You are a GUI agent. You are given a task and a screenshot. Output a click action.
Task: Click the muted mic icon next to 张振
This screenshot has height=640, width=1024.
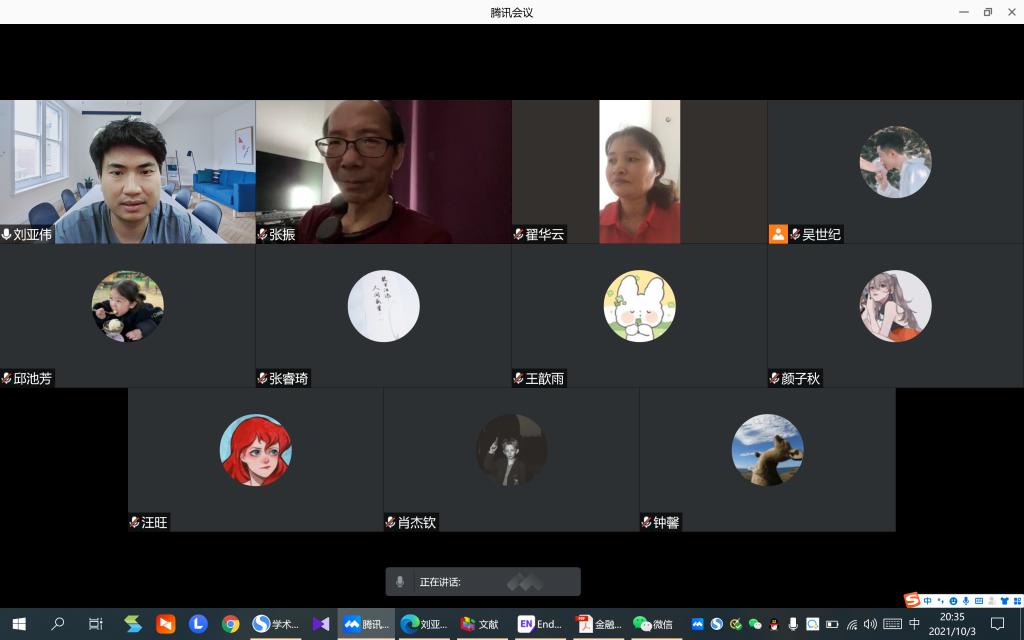pos(263,235)
